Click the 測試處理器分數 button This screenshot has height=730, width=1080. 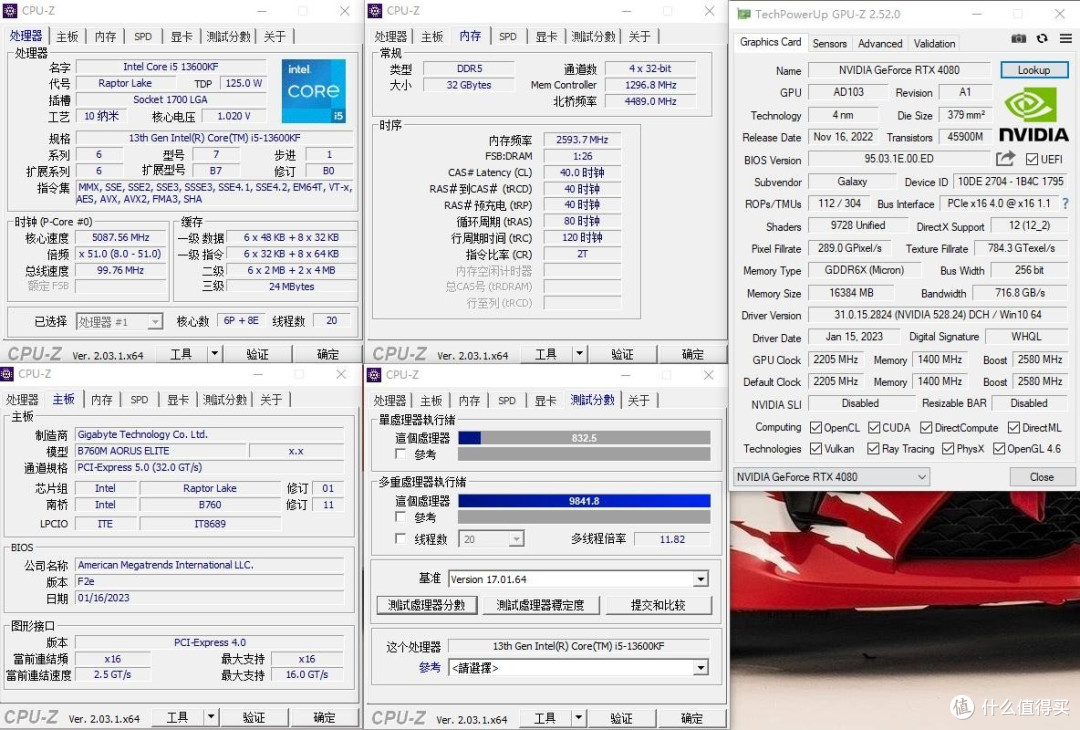[x=427, y=605]
